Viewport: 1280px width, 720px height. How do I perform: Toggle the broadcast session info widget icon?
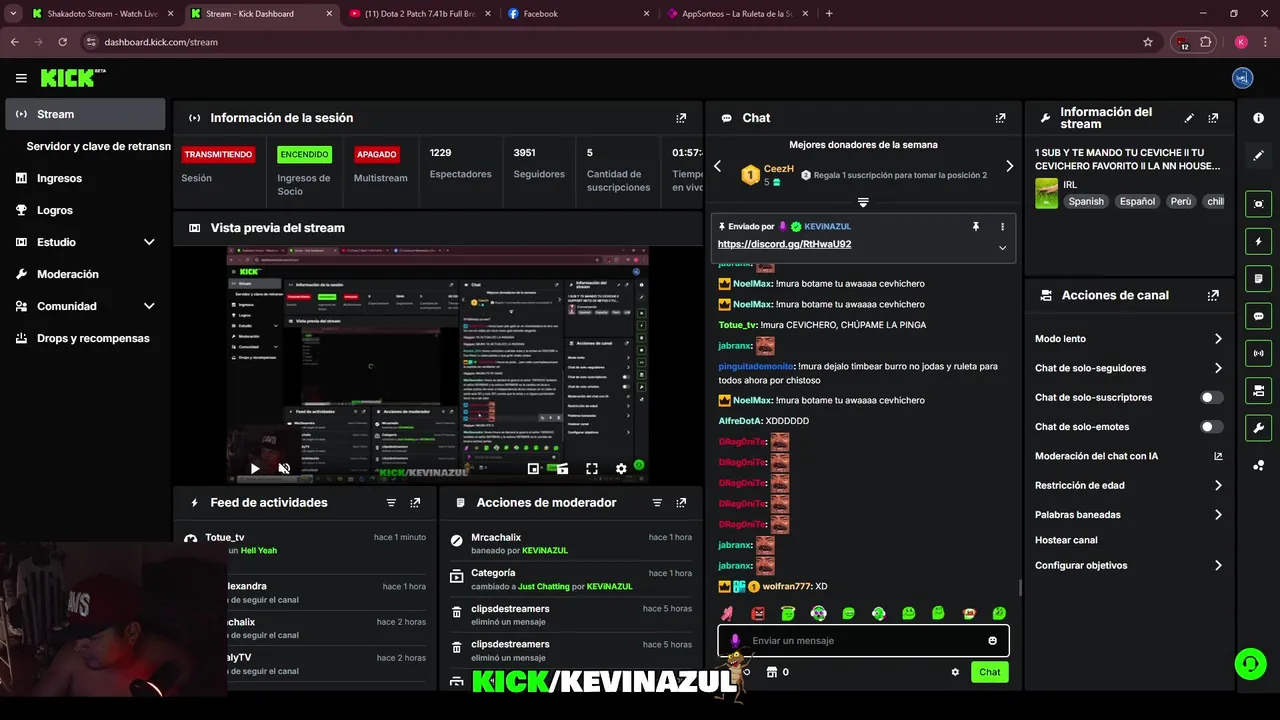point(1258,353)
